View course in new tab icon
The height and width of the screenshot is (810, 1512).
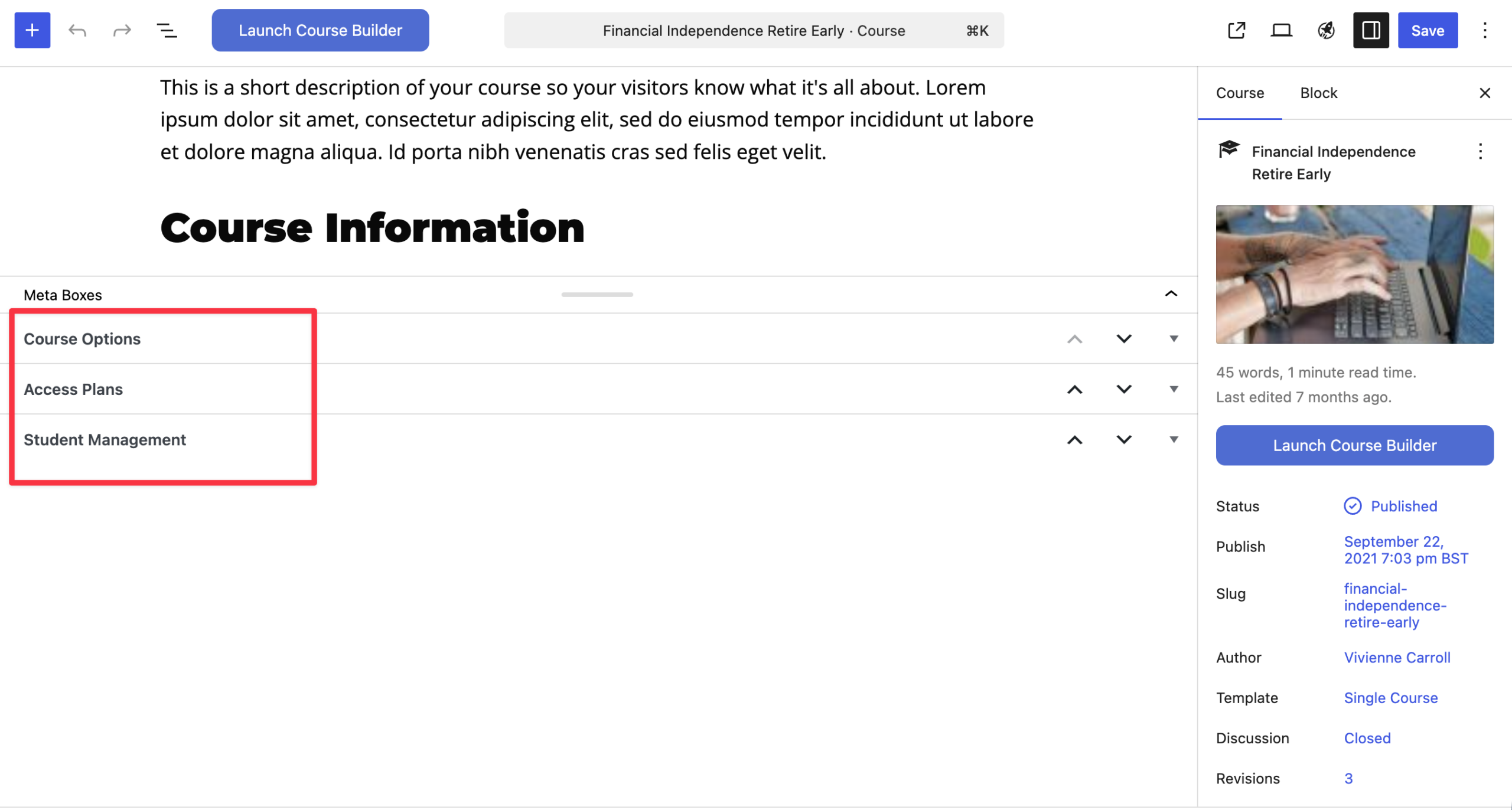point(1236,30)
